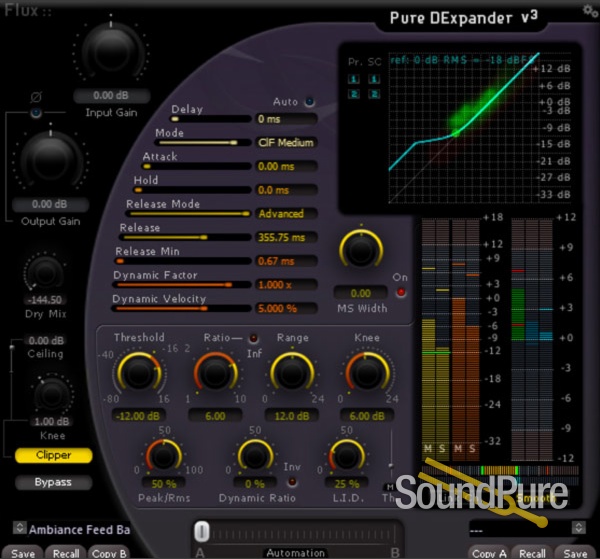
Task: Click the Release Min slider
Action: click(183, 261)
